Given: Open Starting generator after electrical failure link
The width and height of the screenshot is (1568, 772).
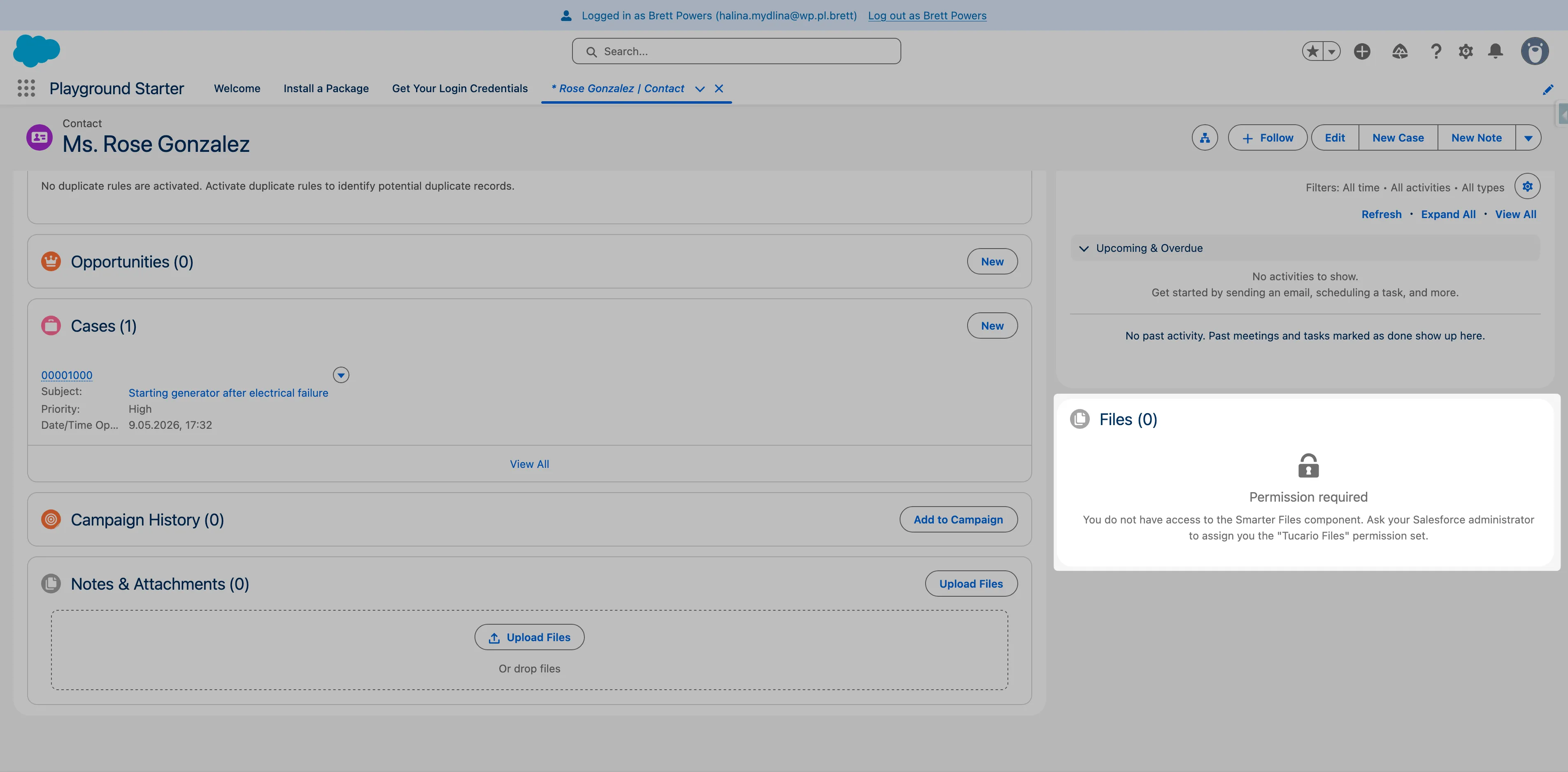Looking at the screenshot, I should (x=228, y=393).
